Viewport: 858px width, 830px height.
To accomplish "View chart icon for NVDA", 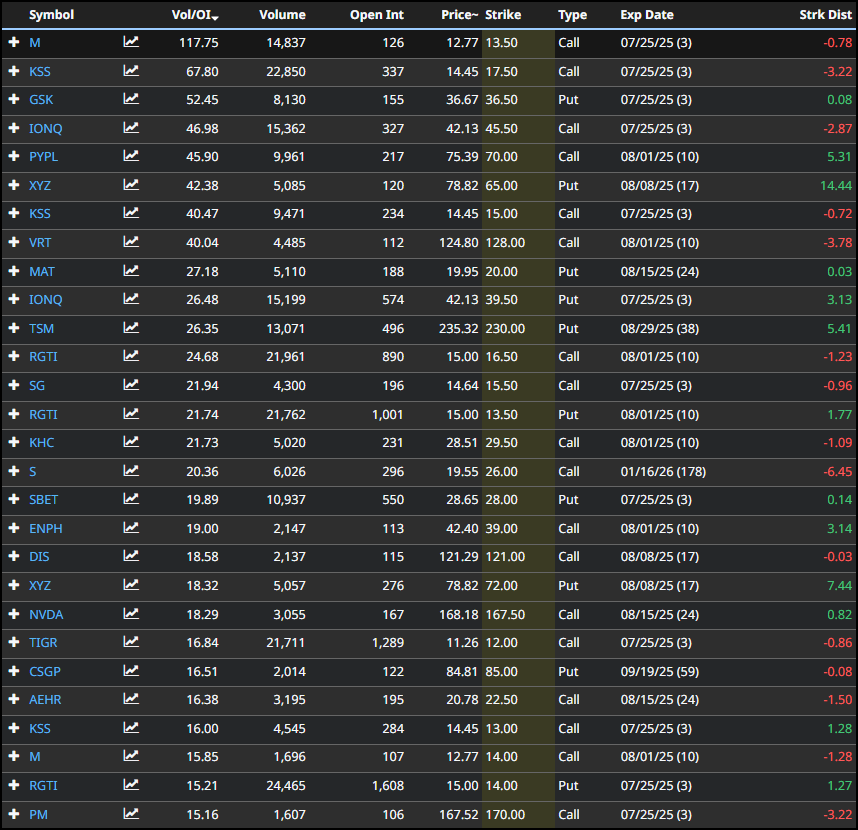I will [x=131, y=614].
